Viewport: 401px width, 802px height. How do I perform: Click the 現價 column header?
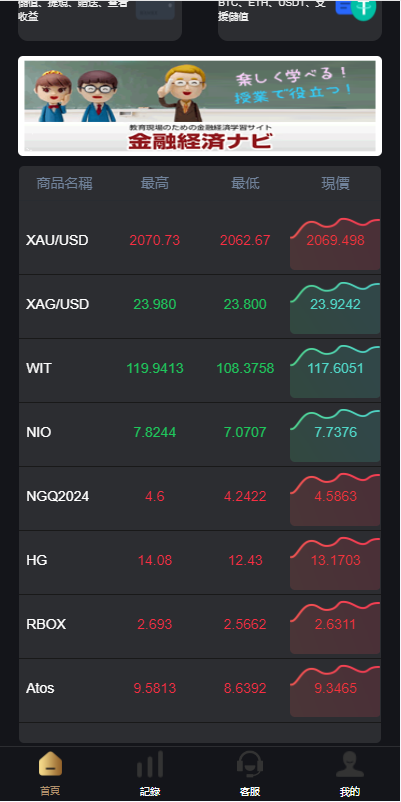coord(336,183)
